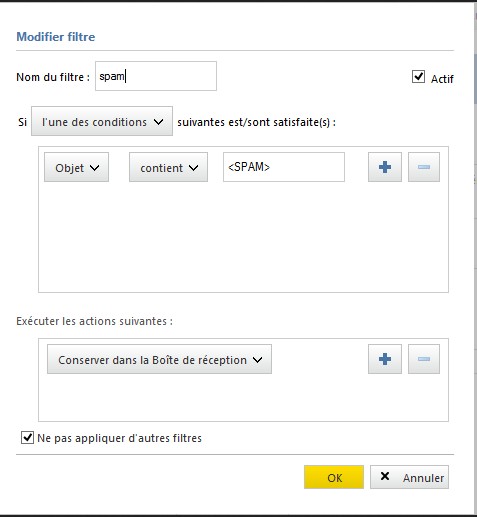Click the X icon on the Annuler button
Image resolution: width=477 pixels, height=517 pixels.
pos(385,476)
